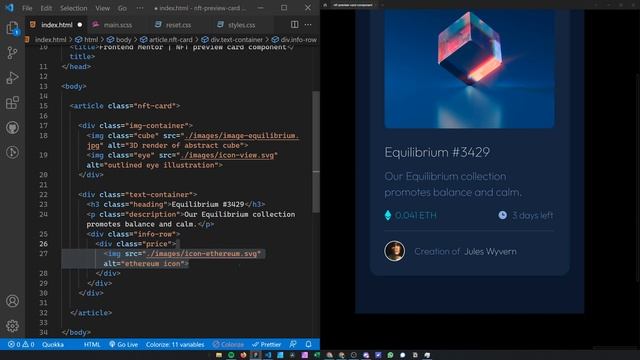The width and height of the screenshot is (640, 360).
Task: Open the Source Control view
Action: tap(12, 53)
